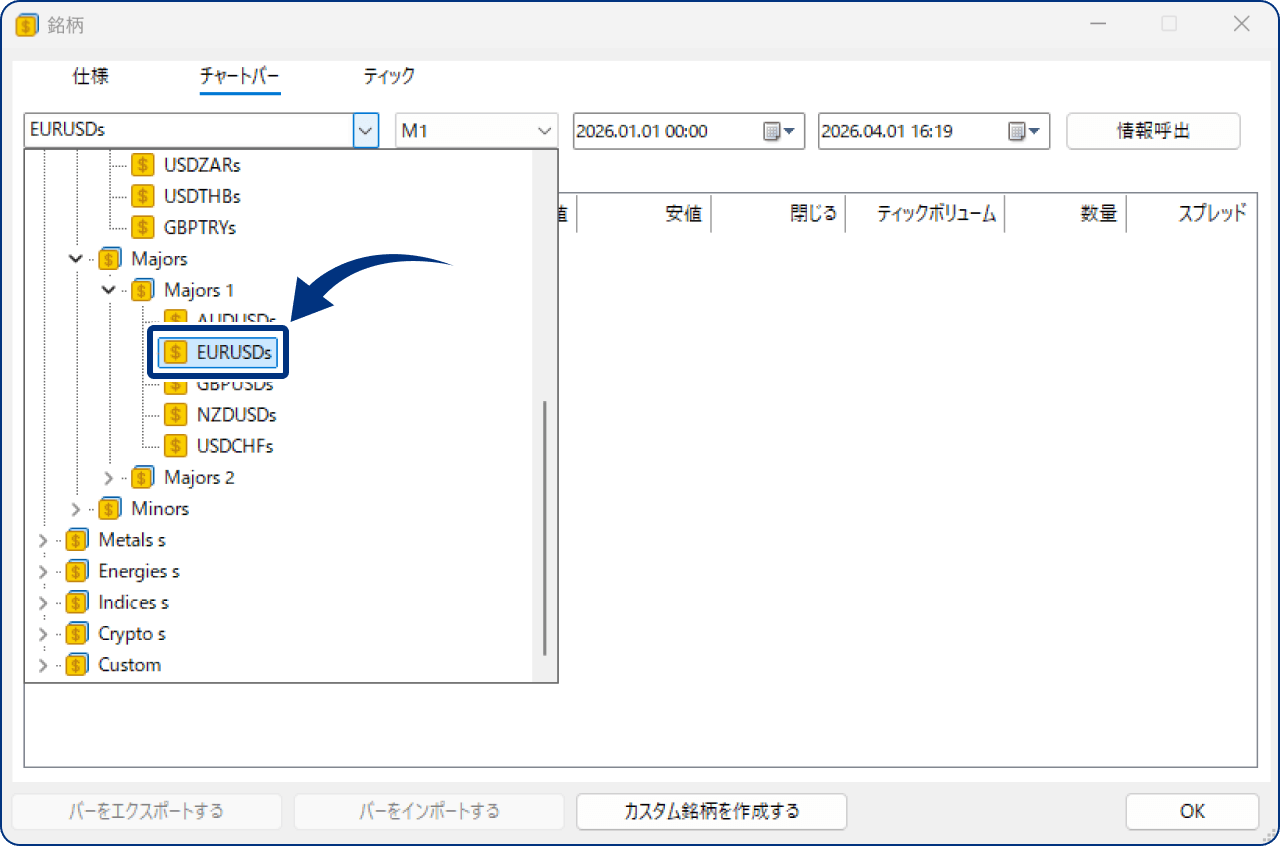Image resolution: width=1280 pixels, height=846 pixels.
Task: Expand the Majors 2 tree node
Action: (x=108, y=477)
